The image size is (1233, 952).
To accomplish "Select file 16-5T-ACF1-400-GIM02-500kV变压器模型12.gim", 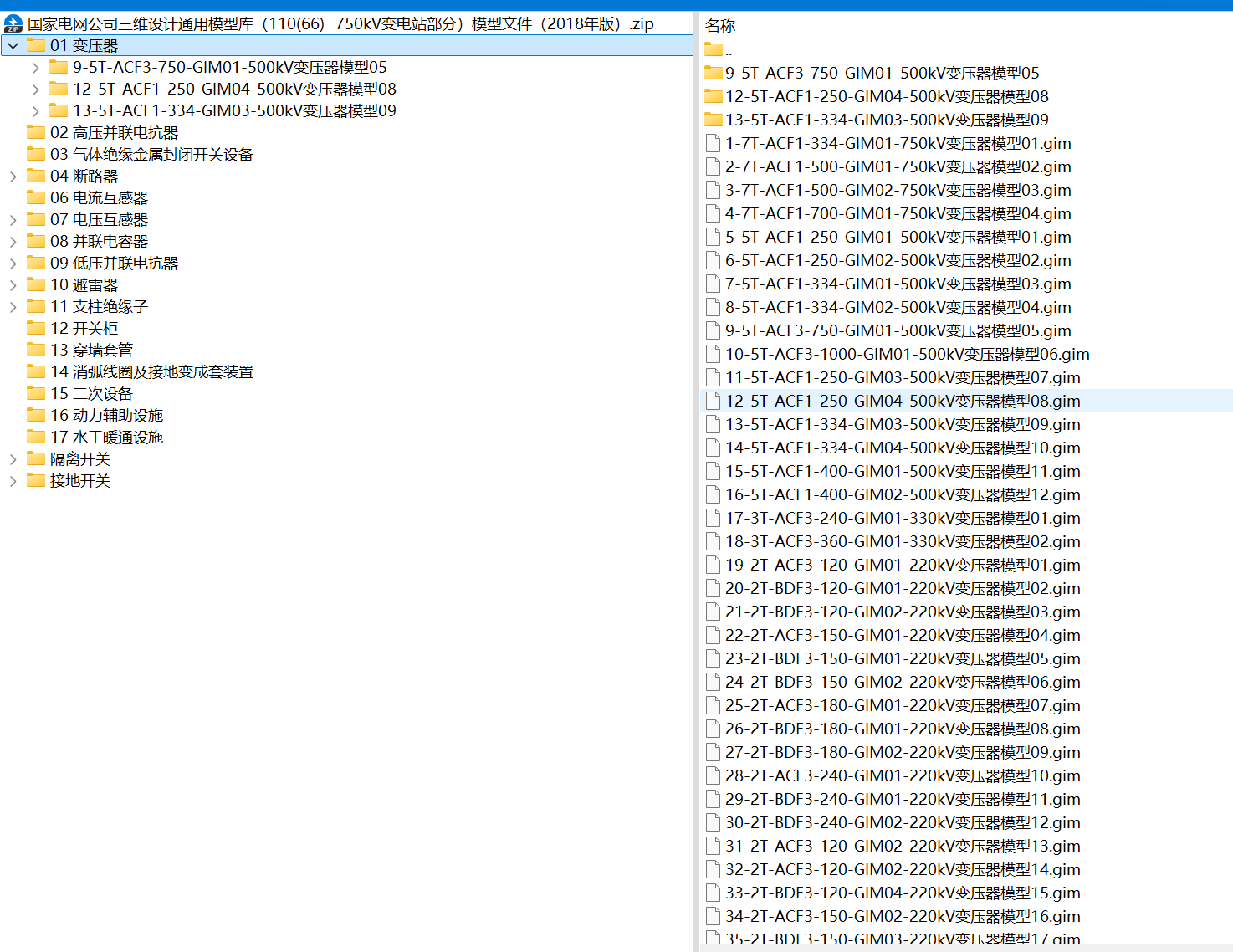I will [903, 494].
